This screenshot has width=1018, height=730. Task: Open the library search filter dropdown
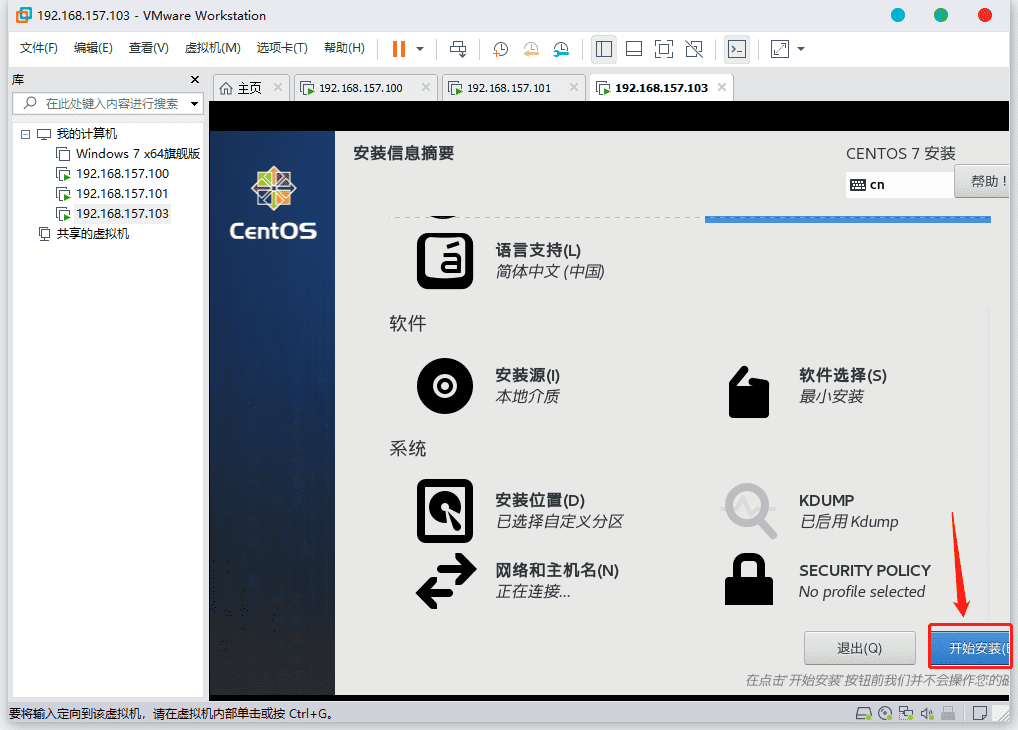(x=194, y=104)
